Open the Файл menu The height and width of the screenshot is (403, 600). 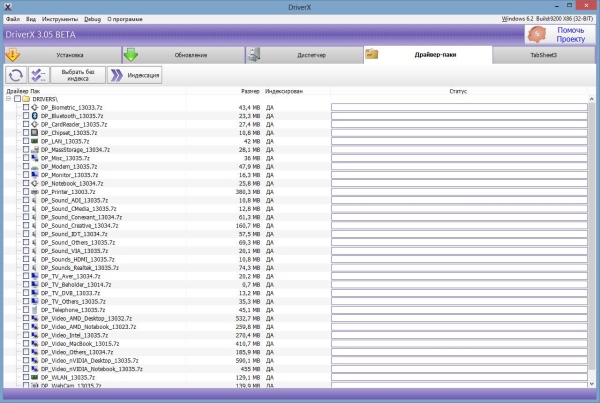[12, 18]
